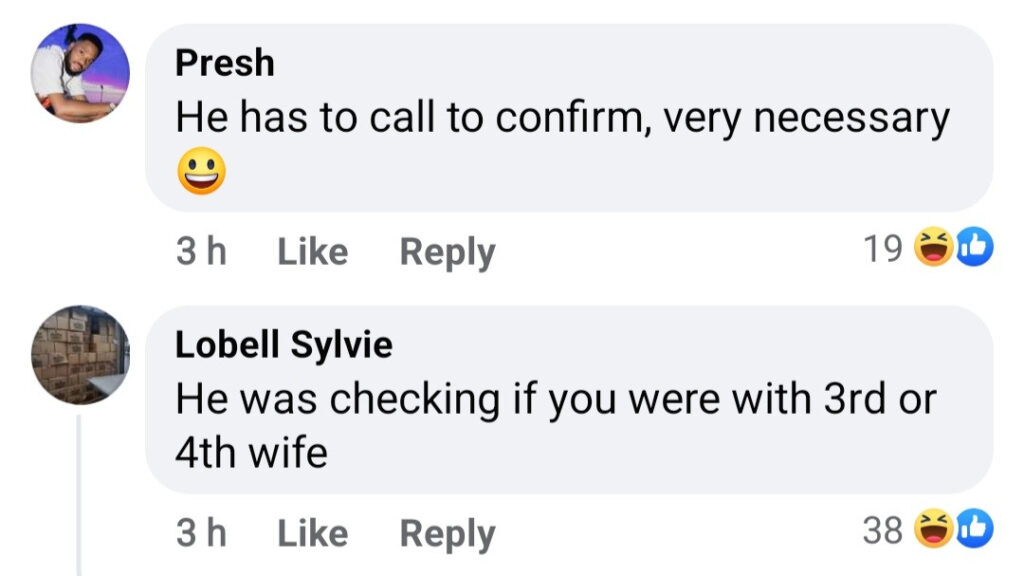Reply to Lobell Sylvie's comment
Image resolution: width=1024 pixels, height=576 pixels.
point(447,533)
